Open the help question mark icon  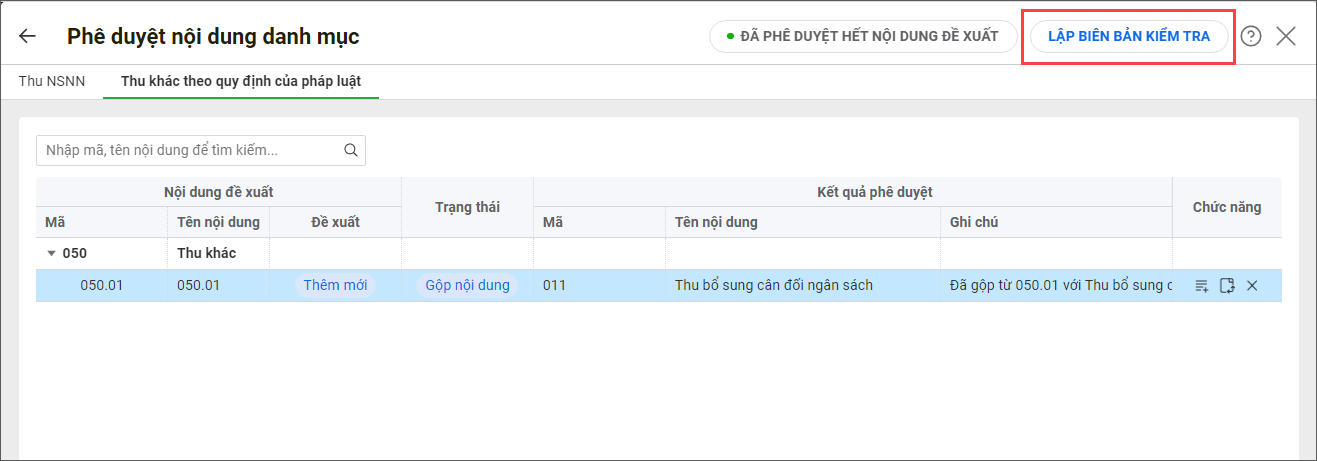1251,36
